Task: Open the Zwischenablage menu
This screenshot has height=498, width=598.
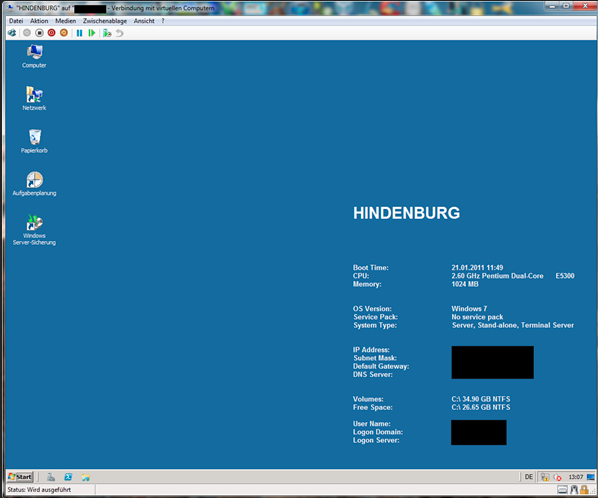Action: (x=105, y=21)
